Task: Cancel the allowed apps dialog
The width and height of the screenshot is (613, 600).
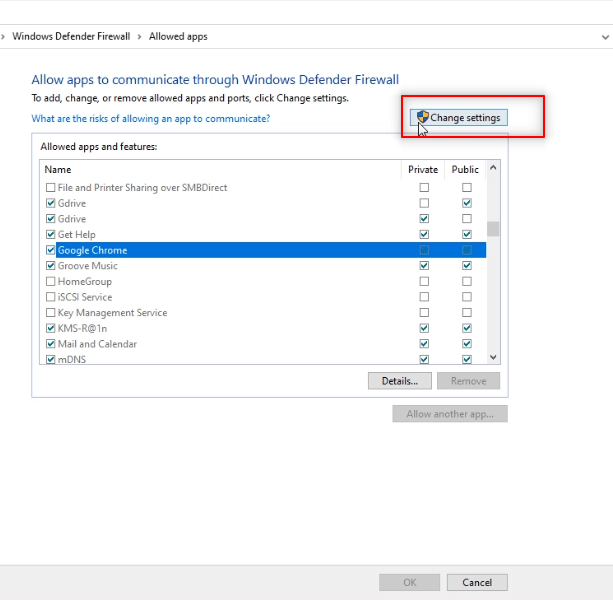Action: point(477,582)
